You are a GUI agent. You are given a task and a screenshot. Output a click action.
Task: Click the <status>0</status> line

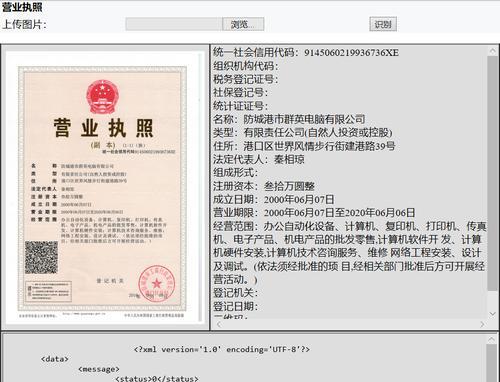click(x=157, y=379)
